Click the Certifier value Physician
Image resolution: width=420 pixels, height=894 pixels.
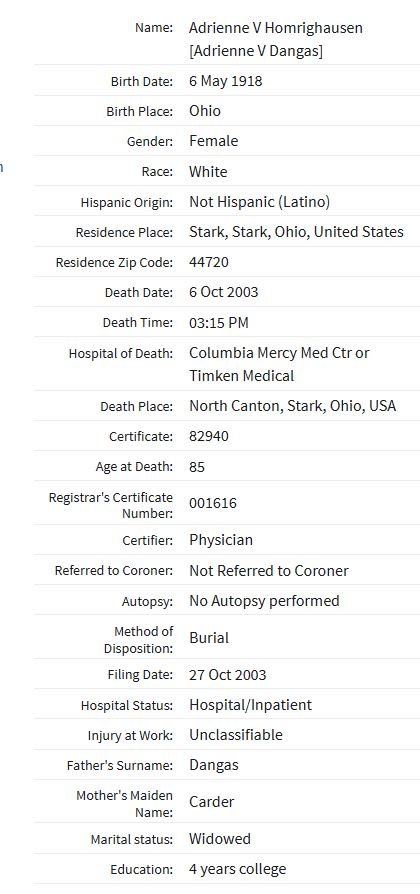point(221,540)
